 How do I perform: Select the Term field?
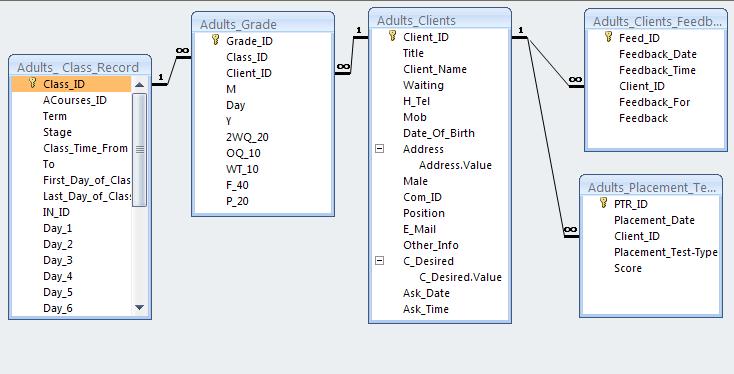click(x=55, y=116)
